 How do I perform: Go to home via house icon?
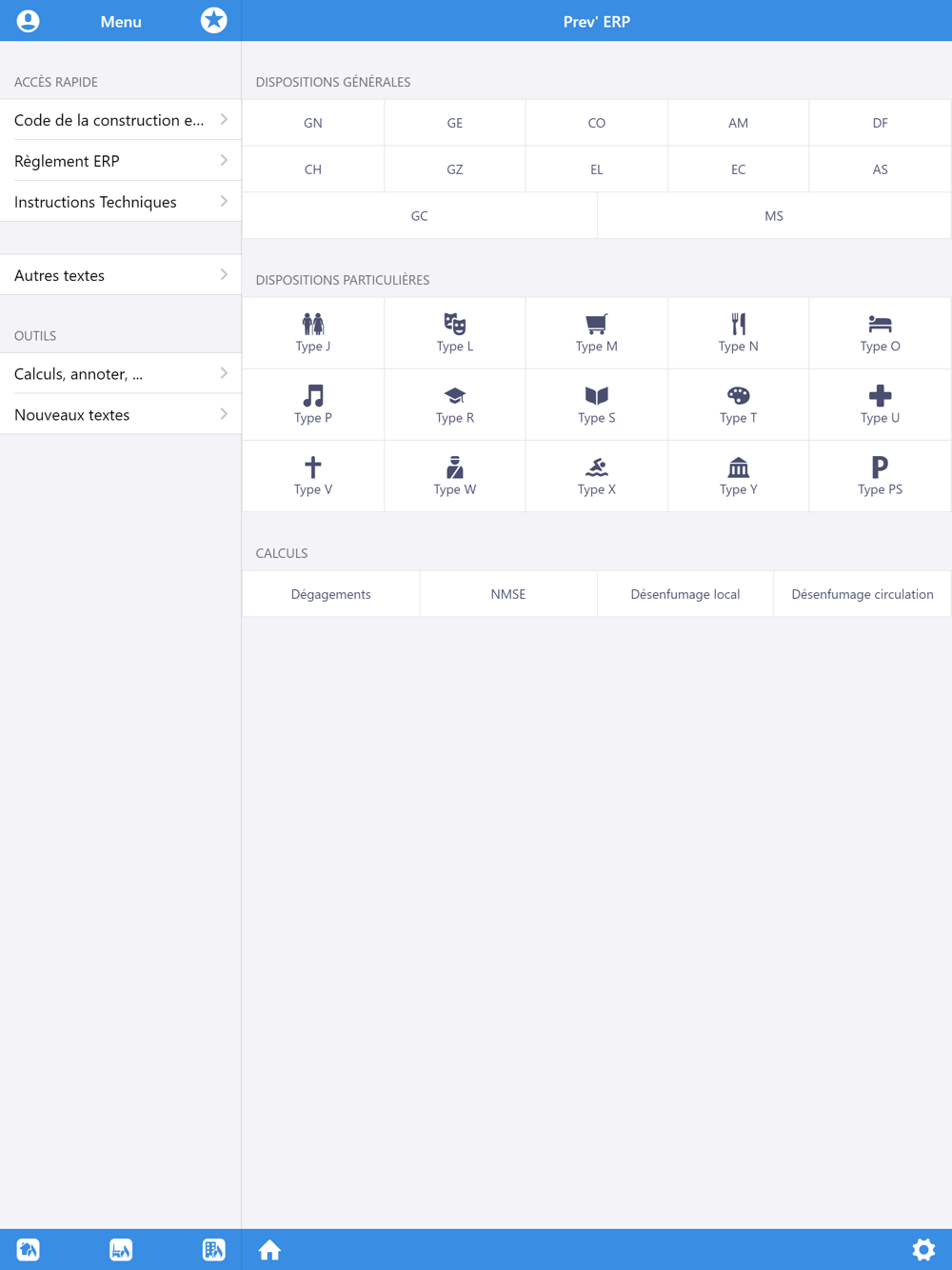(x=269, y=1249)
